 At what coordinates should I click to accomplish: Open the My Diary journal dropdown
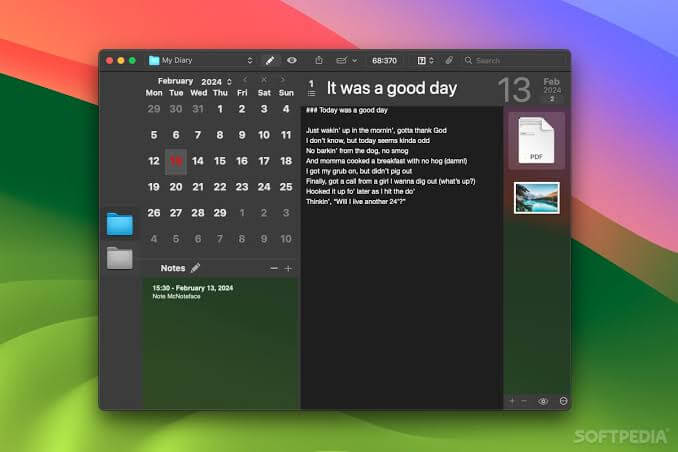point(201,61)
